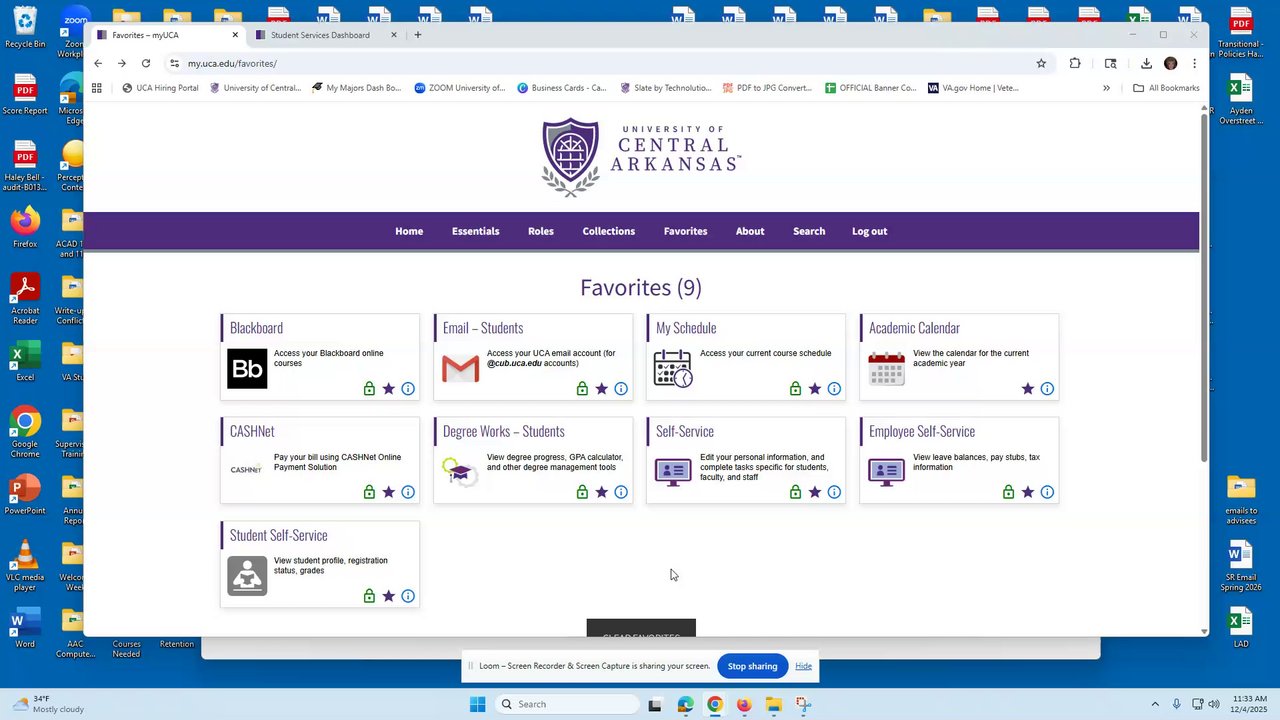Expand hidden bookmarks with the chevron

pos(1106,88)
